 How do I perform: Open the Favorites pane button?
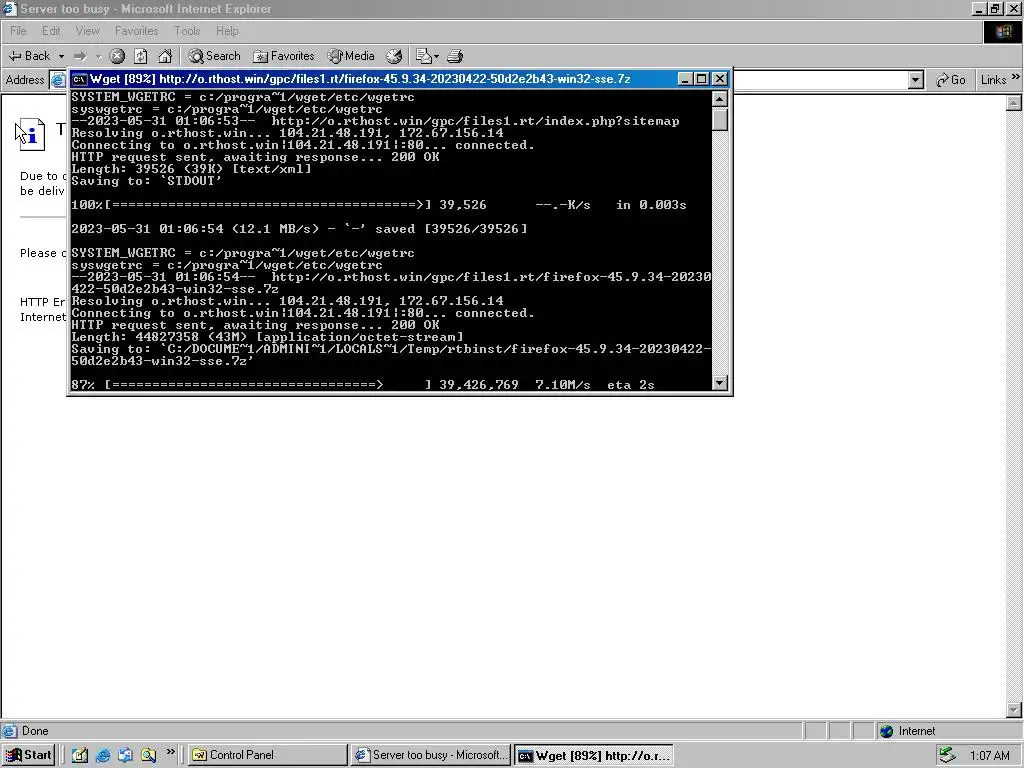tap(284, 56)
